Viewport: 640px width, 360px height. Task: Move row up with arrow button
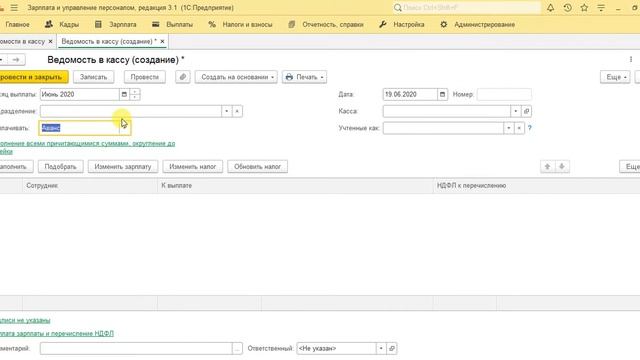[547, 167]
